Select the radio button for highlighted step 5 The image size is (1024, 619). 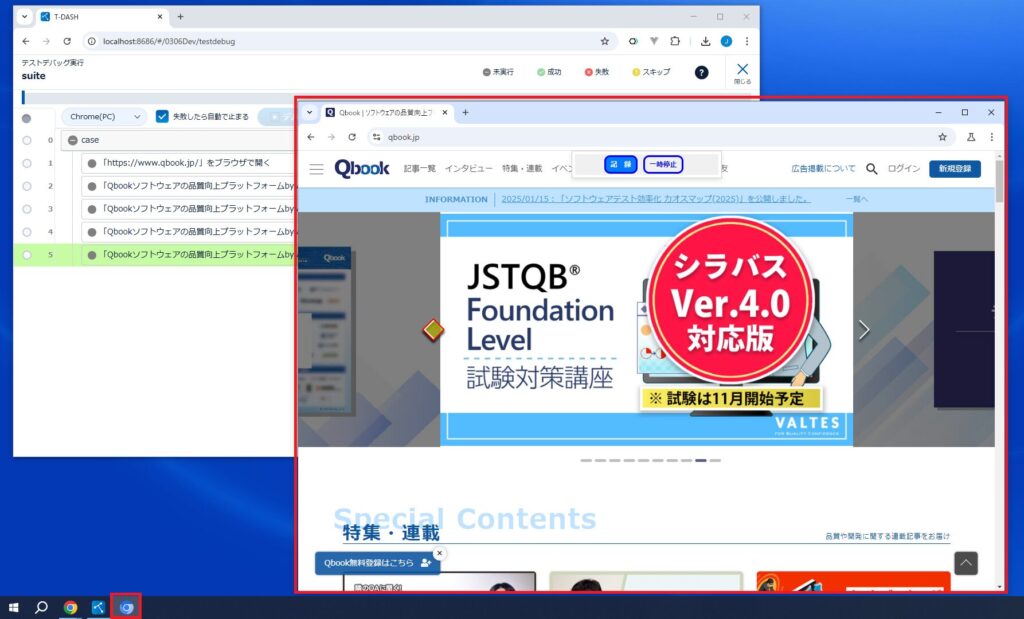(x=27, y=255)
